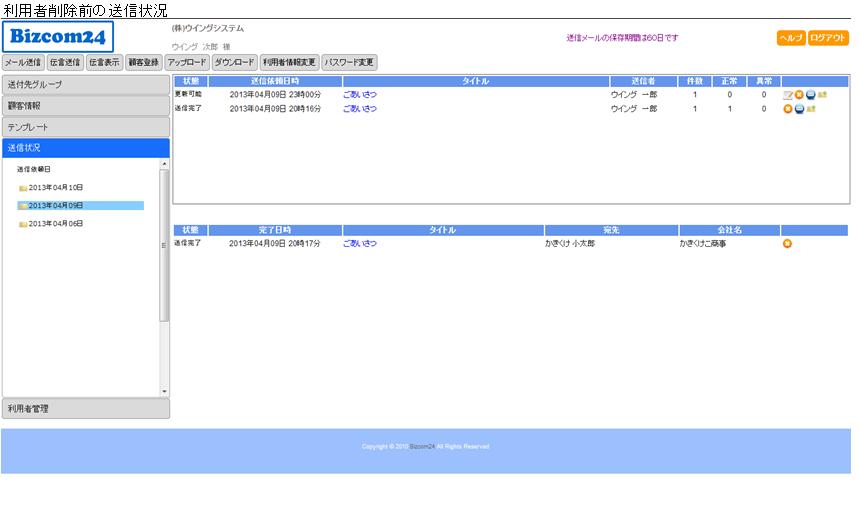Expand the 利用者管理 panel
859x505 pixels.
[85, 409]
